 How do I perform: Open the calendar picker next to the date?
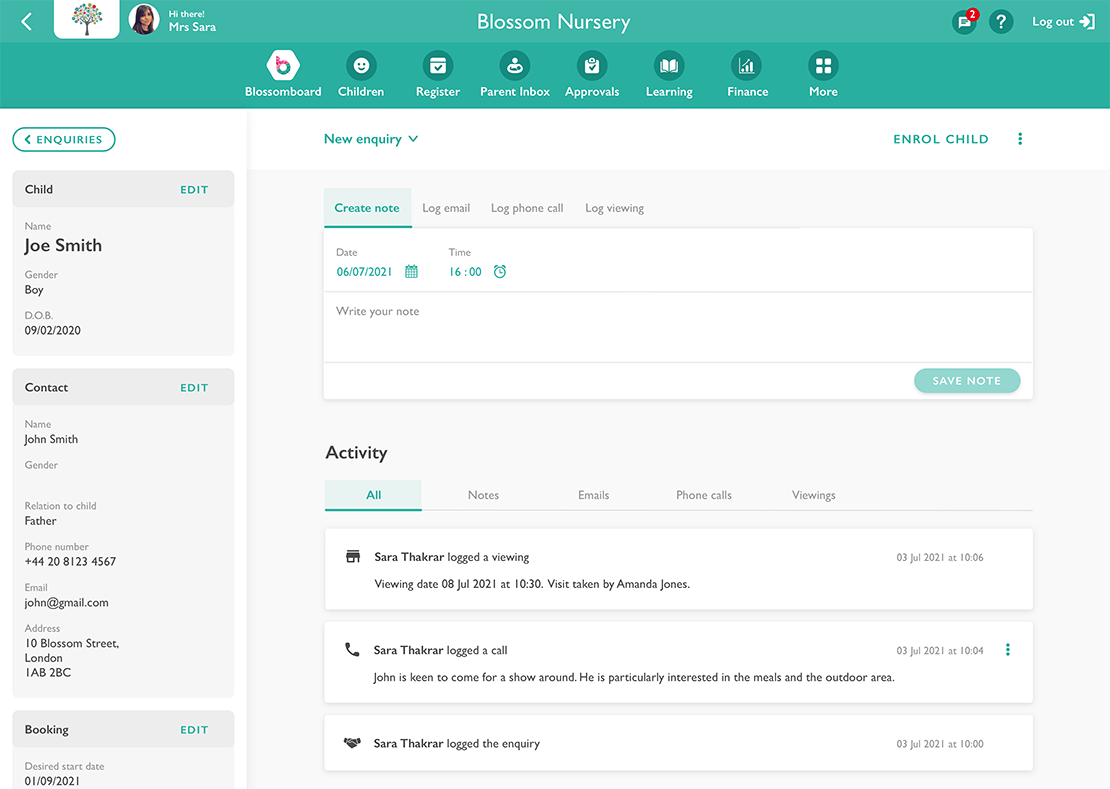pyautogui.click(x=411, y=271)
